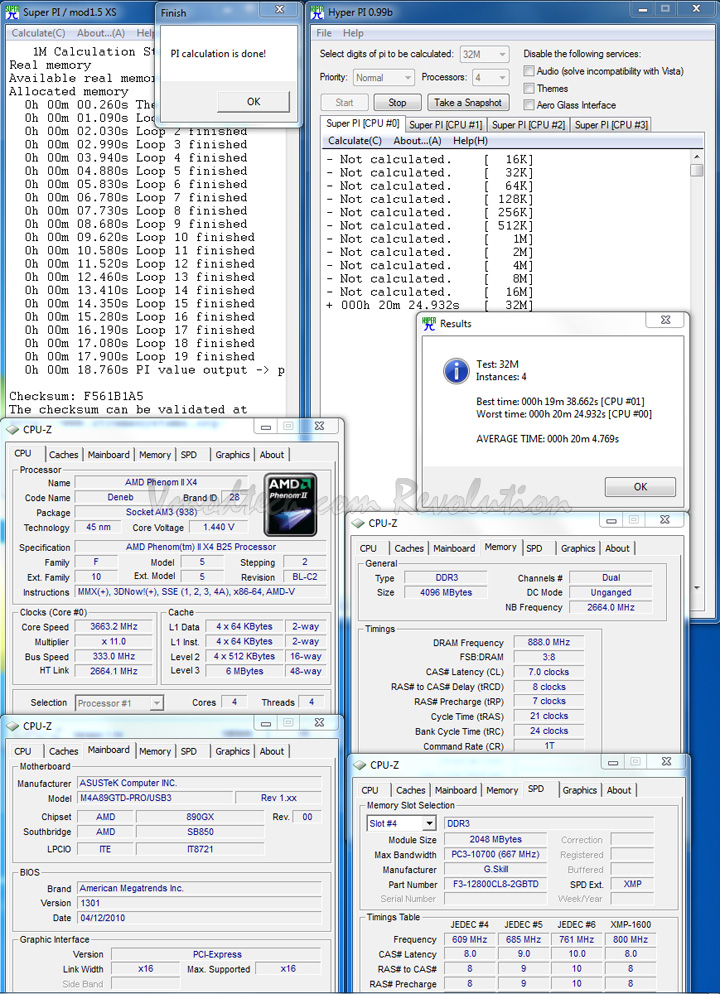Viewport: 720px width, 994px height.
Task: Switch to Super PI [CPU #3] tab
Action: (x=611, y=125)
